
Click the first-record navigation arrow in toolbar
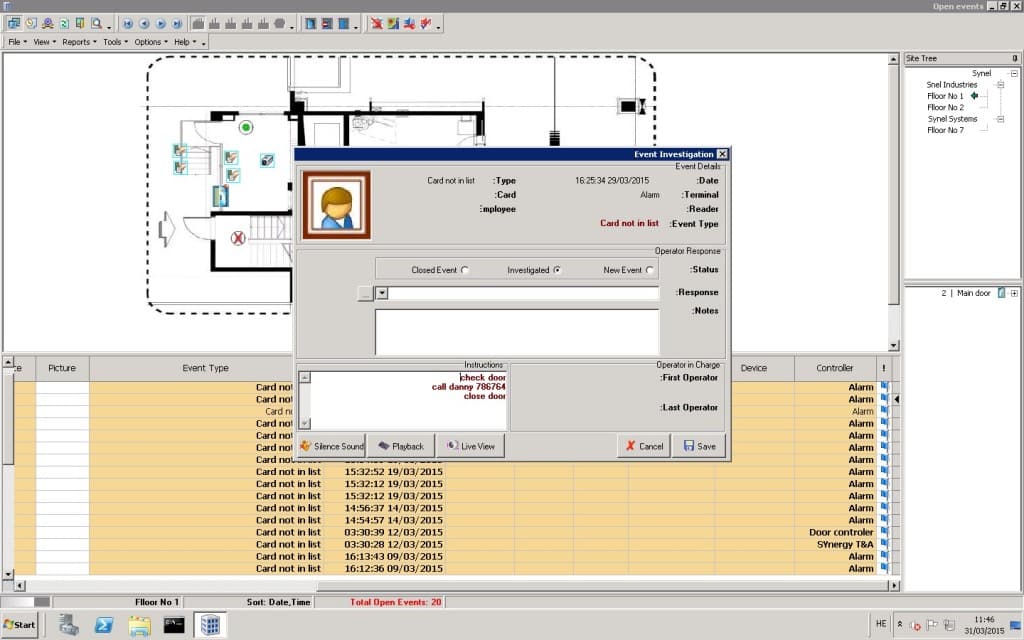[128, 23]
